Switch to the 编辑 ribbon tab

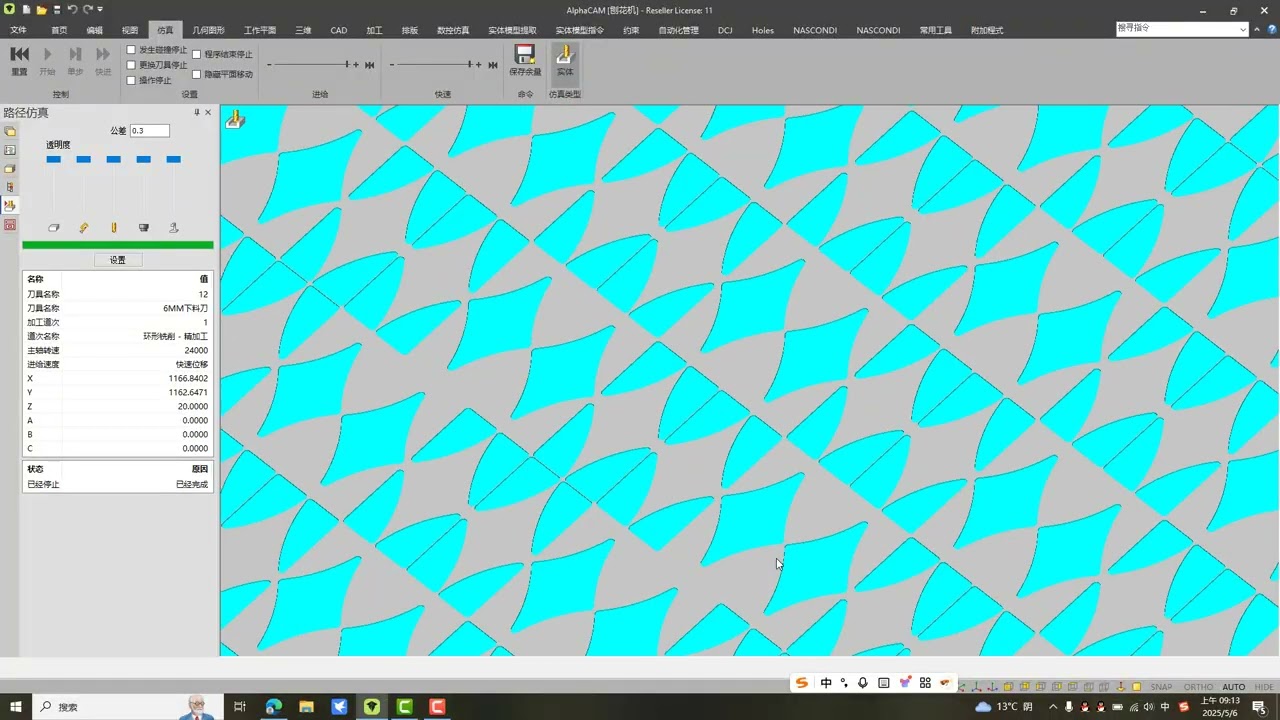[94, 30]
